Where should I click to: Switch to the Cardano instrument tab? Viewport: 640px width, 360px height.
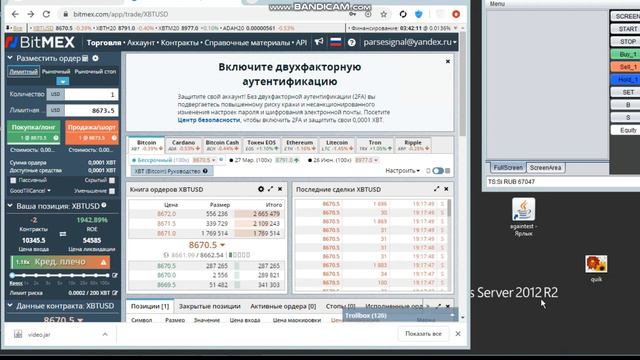coord(183,145)
